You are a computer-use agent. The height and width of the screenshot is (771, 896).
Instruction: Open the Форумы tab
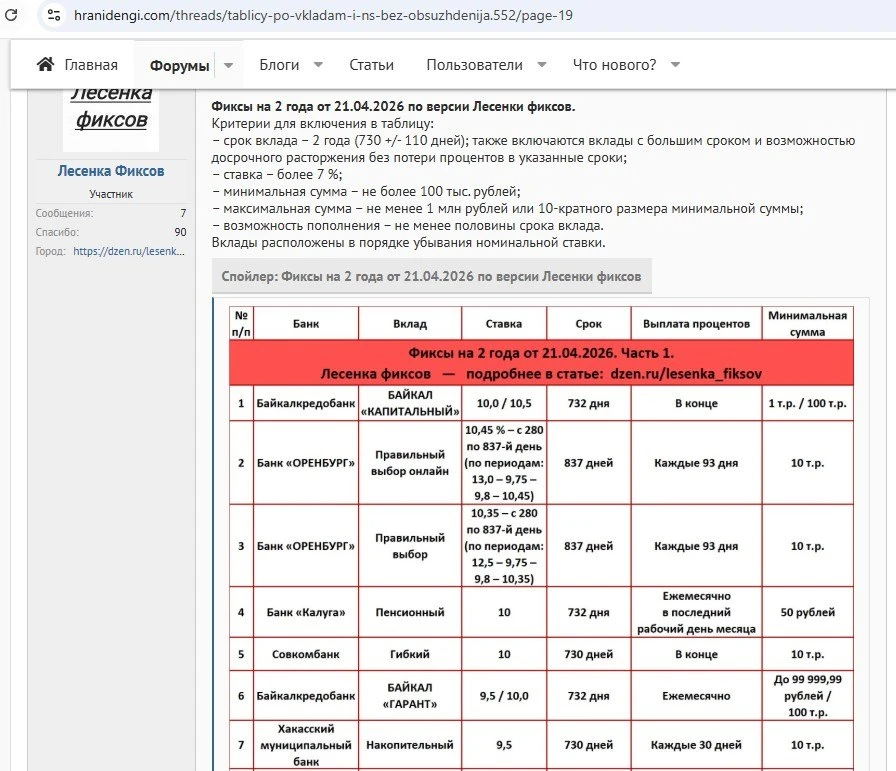179,66
